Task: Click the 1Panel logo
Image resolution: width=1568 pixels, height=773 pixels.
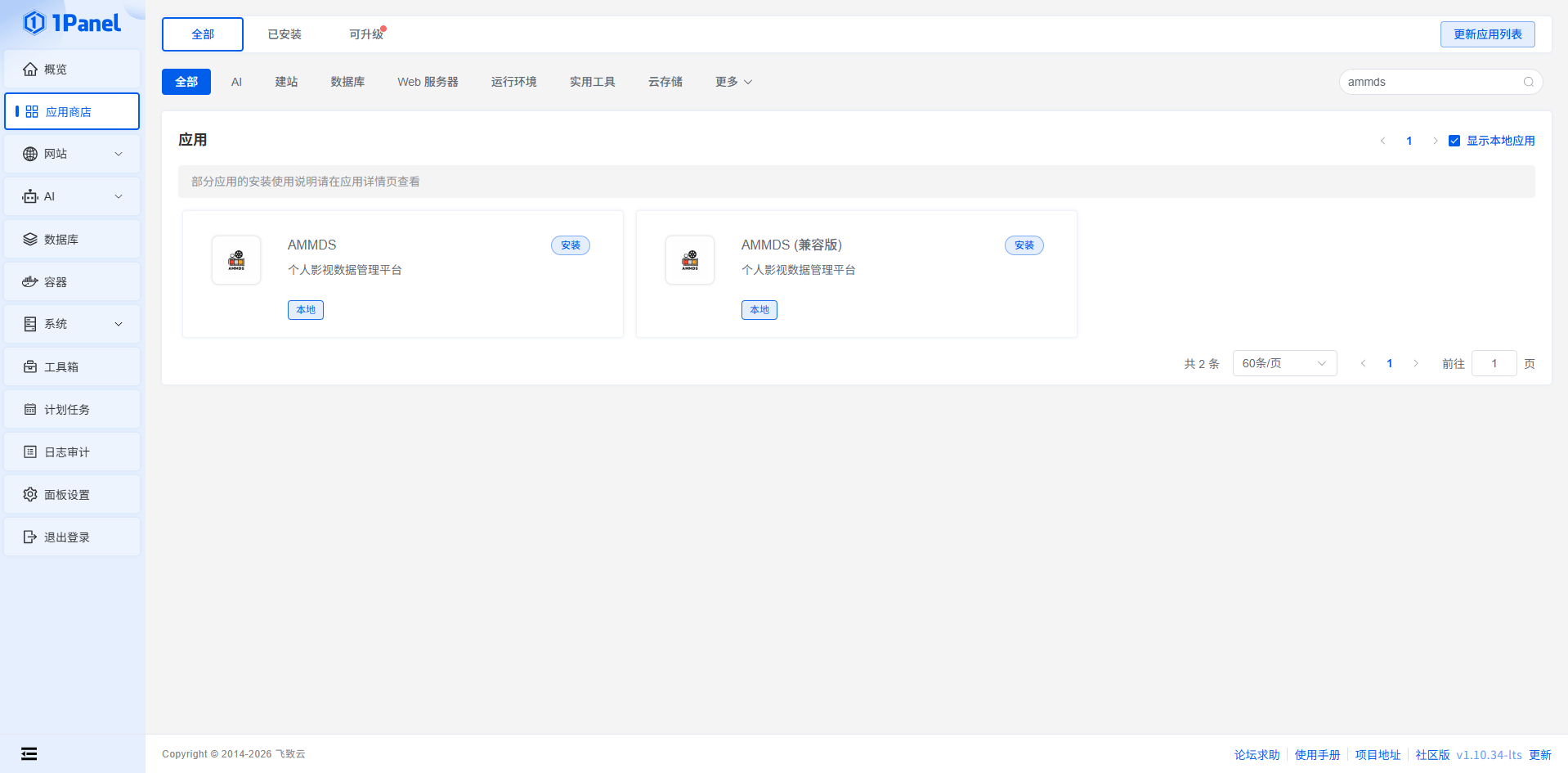Action: coord(72,23)
